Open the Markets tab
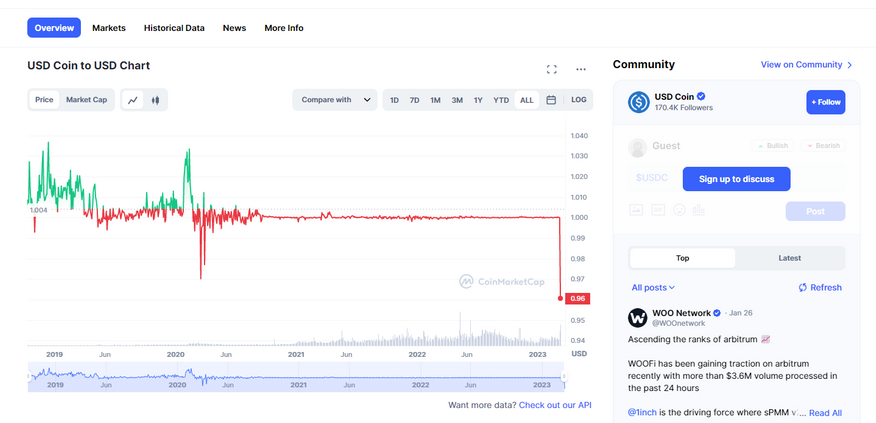The width and height of the screenshot is (876, 423). pos(109,28)
